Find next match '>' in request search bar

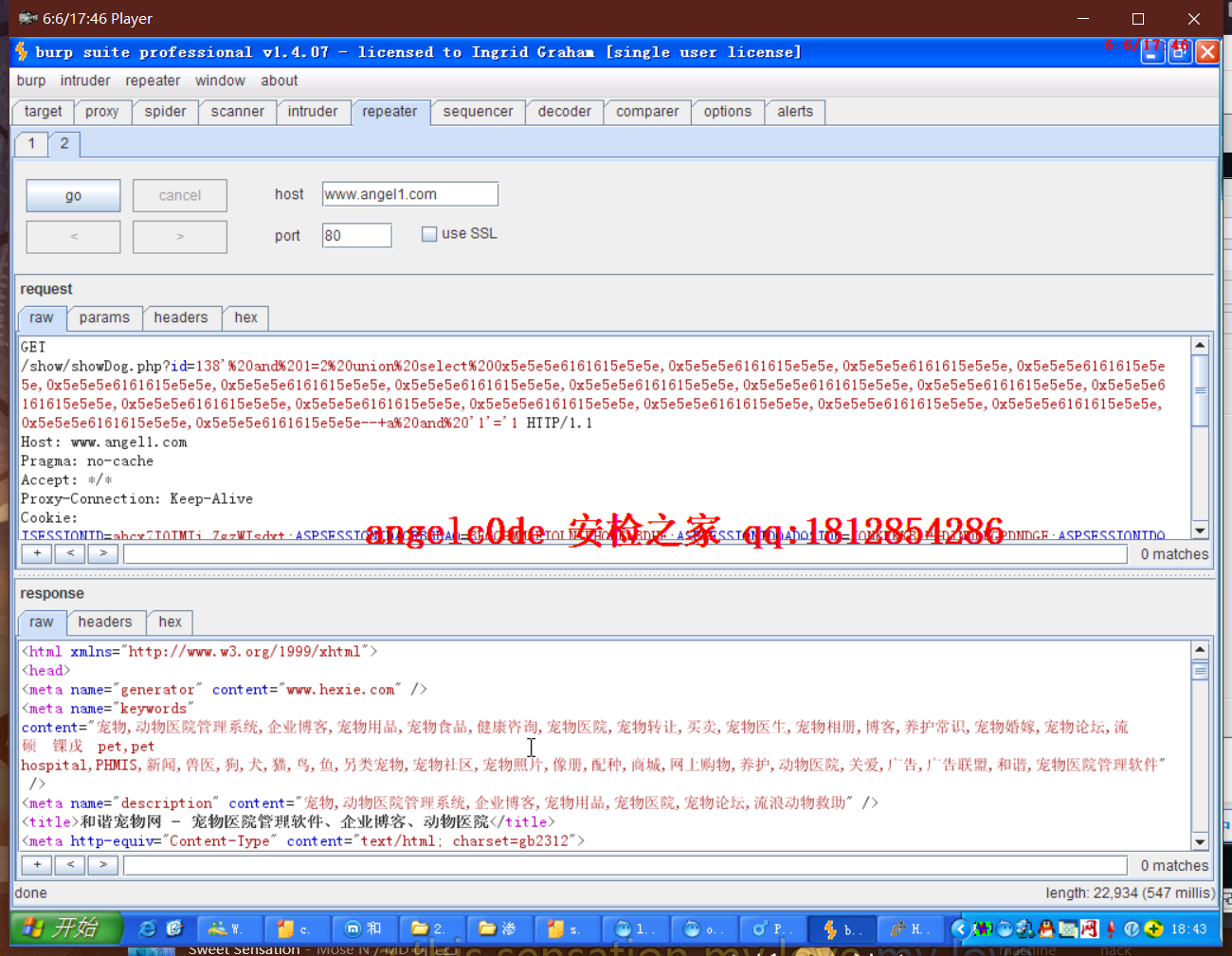[x=103, y=553]
